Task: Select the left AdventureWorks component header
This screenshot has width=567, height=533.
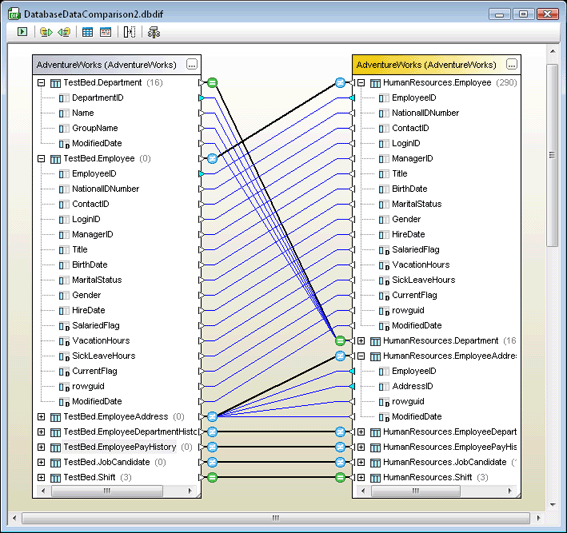Action: click(x=117, y=65)
